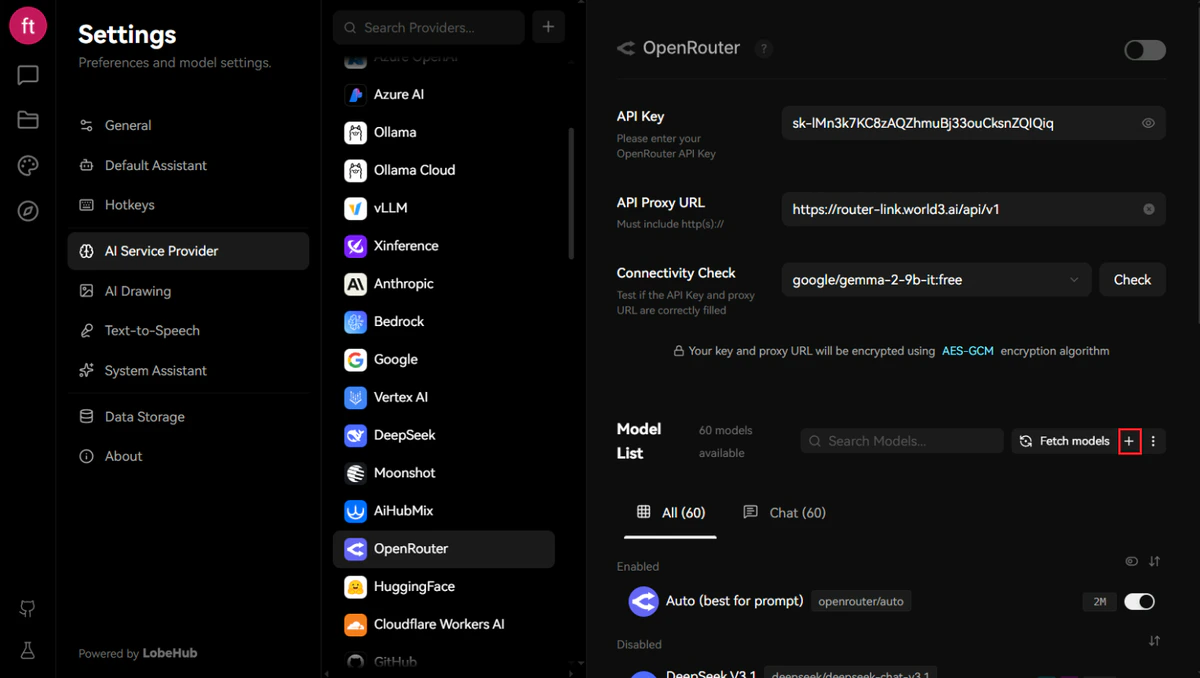Add a custom model with plus icon
The image size is (1200, 678).
(1129, 441)
